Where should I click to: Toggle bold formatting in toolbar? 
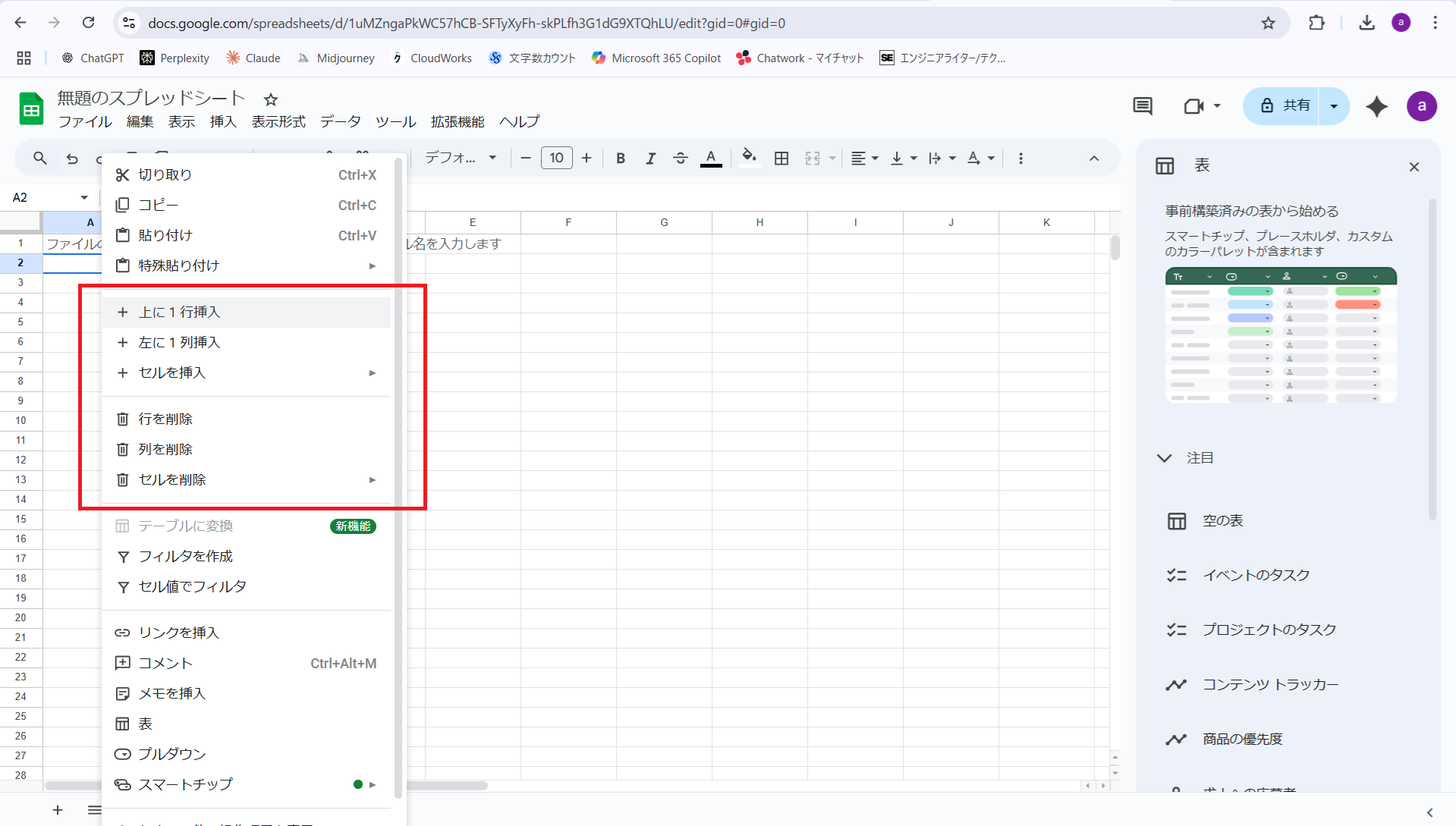pos(621,158)
